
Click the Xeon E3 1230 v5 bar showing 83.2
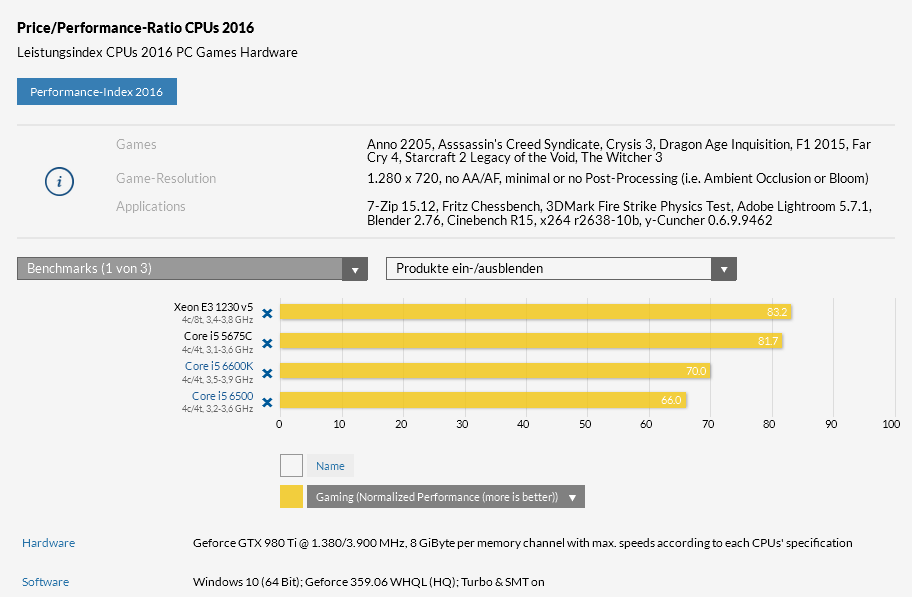point(536,312)
